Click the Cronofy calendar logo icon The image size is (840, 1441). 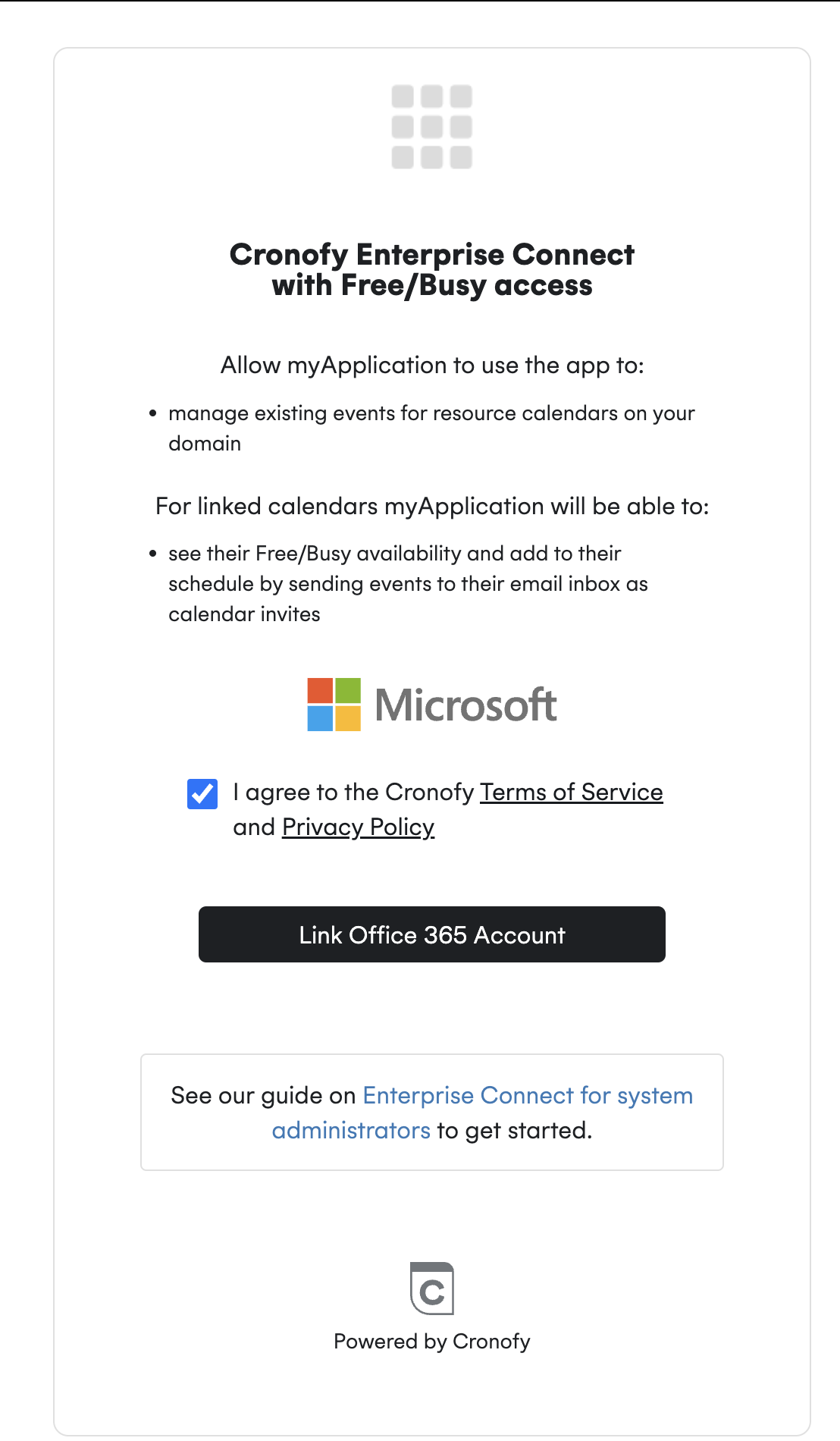coord(432,1289)
